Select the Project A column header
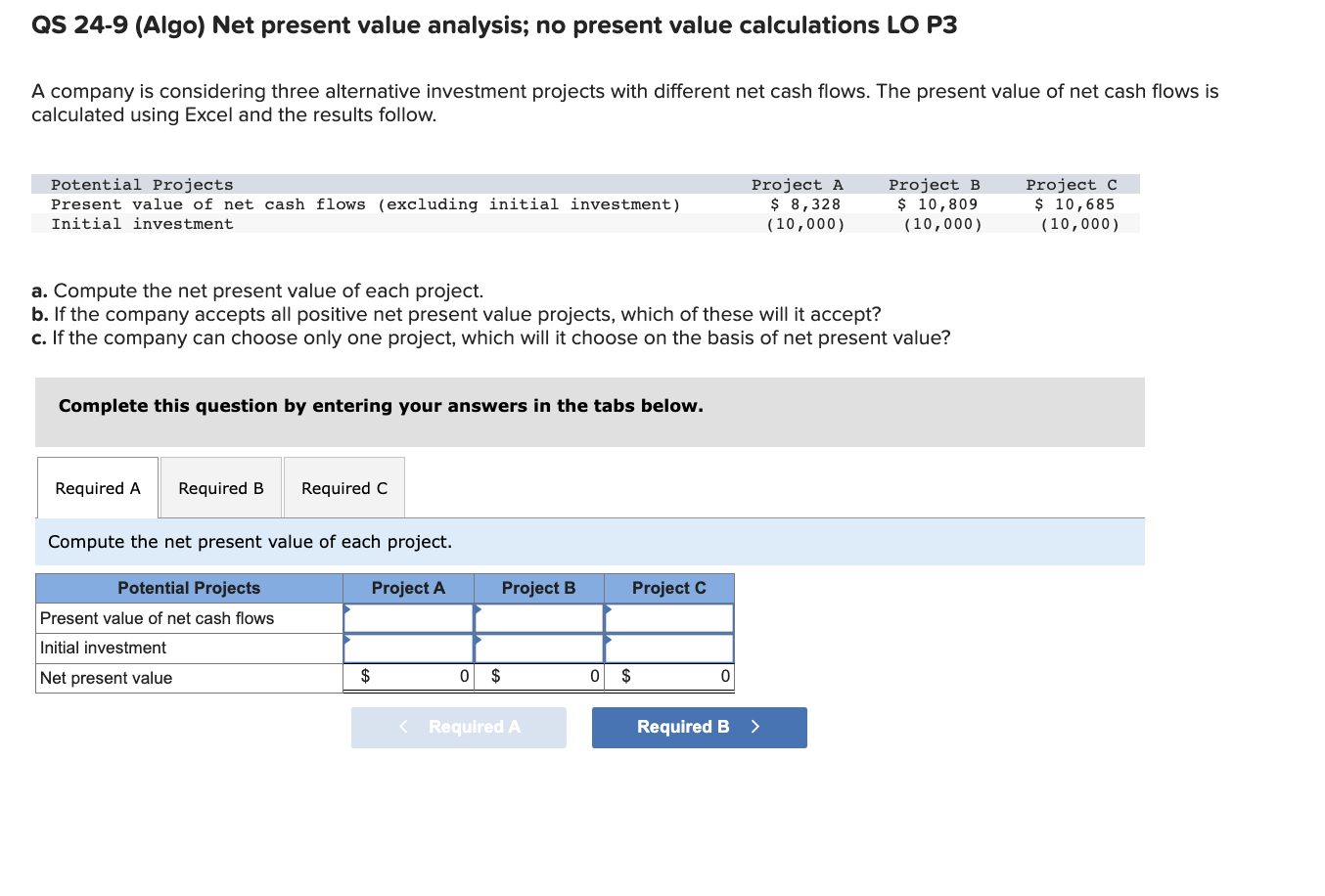Viewport: 1325px width, 896px height. (408, 588)
